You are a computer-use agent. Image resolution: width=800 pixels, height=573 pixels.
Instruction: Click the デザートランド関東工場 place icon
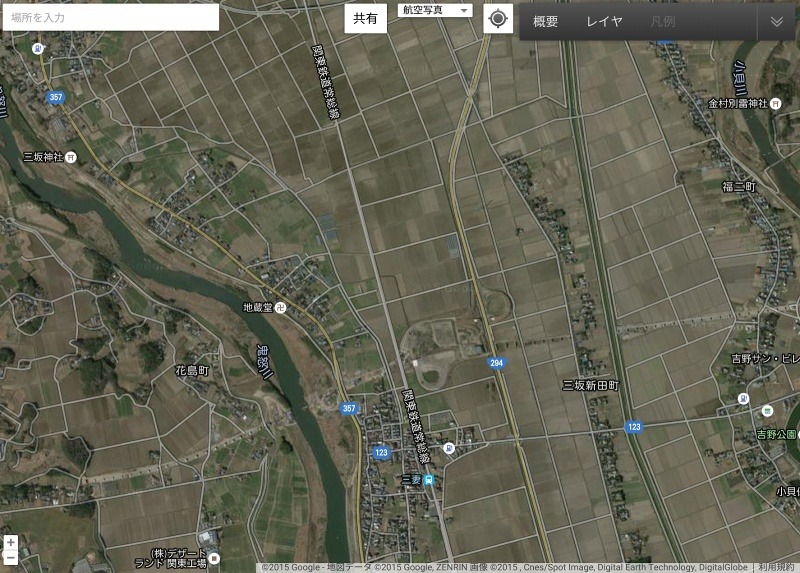pos(215,558)
